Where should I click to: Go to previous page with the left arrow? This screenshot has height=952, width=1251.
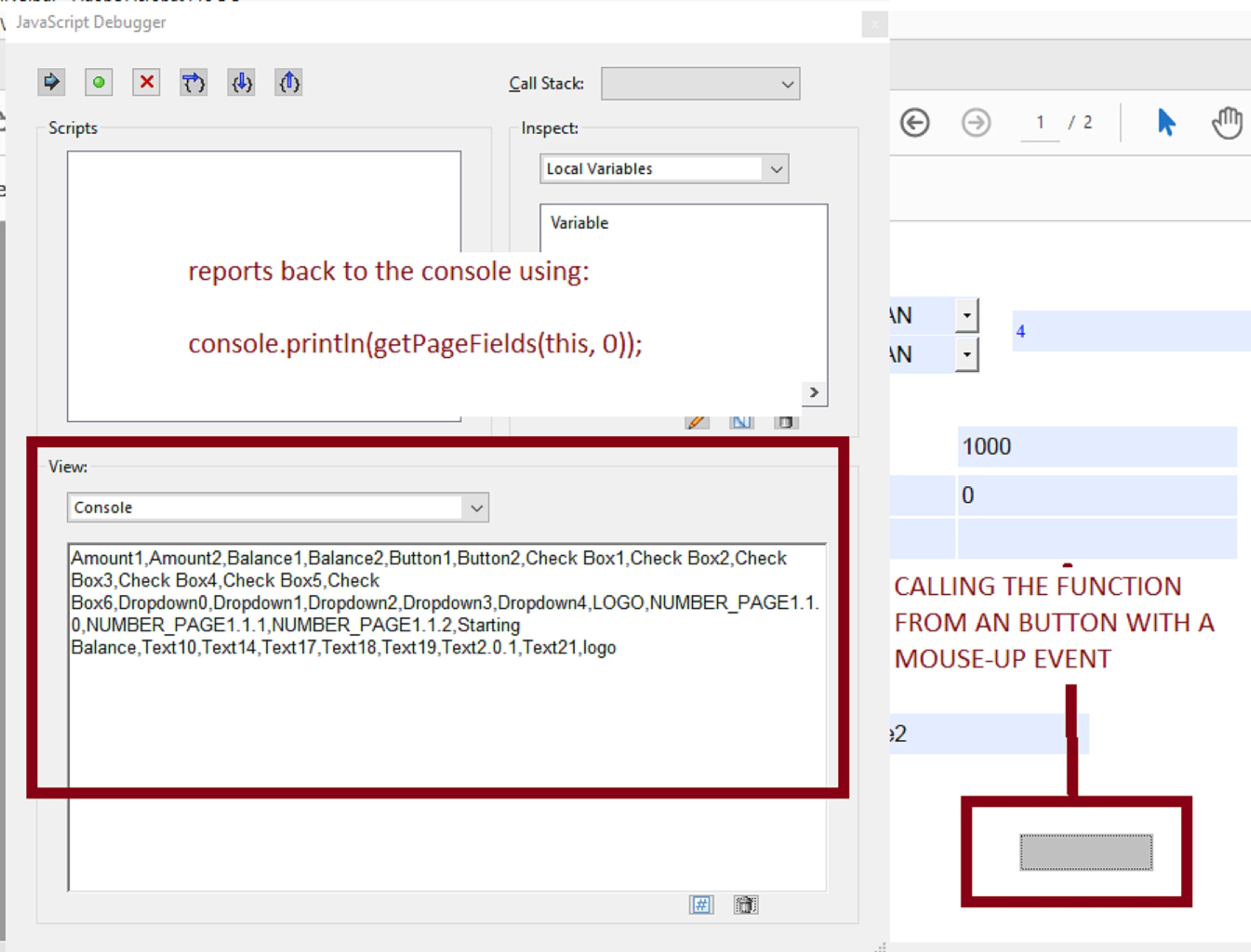[x=914, y=122]
